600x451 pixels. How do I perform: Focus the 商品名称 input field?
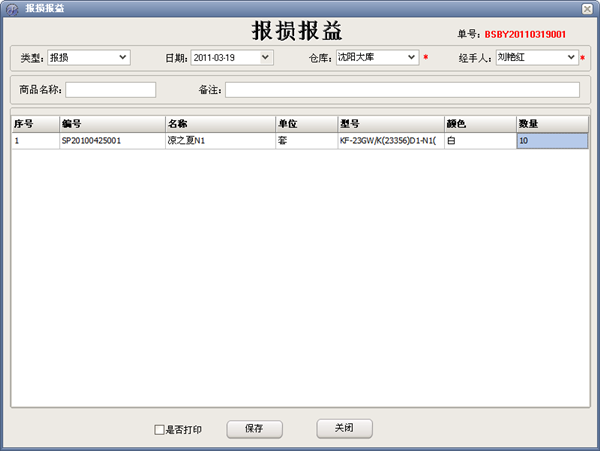pos(110,90)
